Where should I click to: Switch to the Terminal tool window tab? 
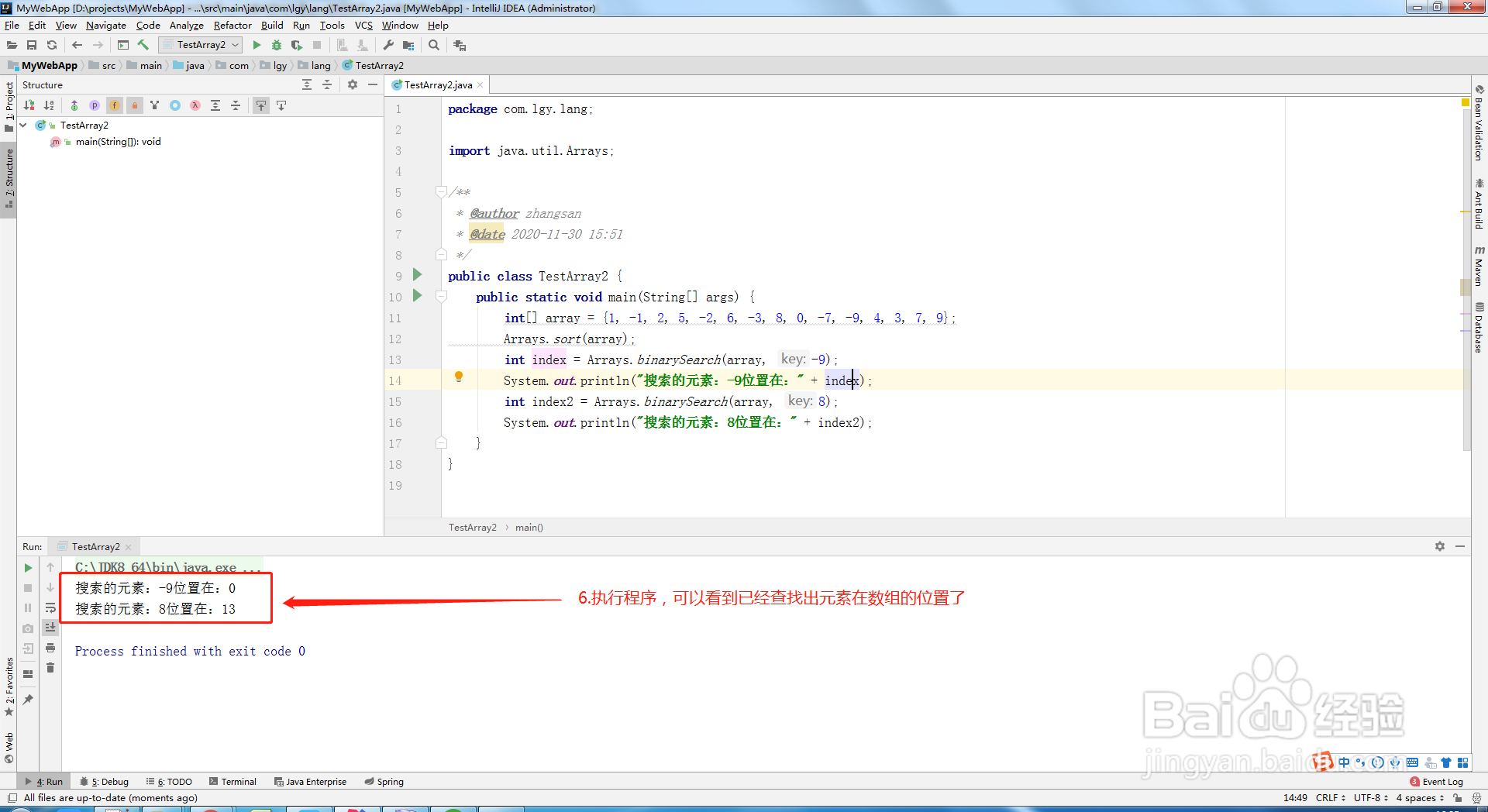(x=232, y=782)
